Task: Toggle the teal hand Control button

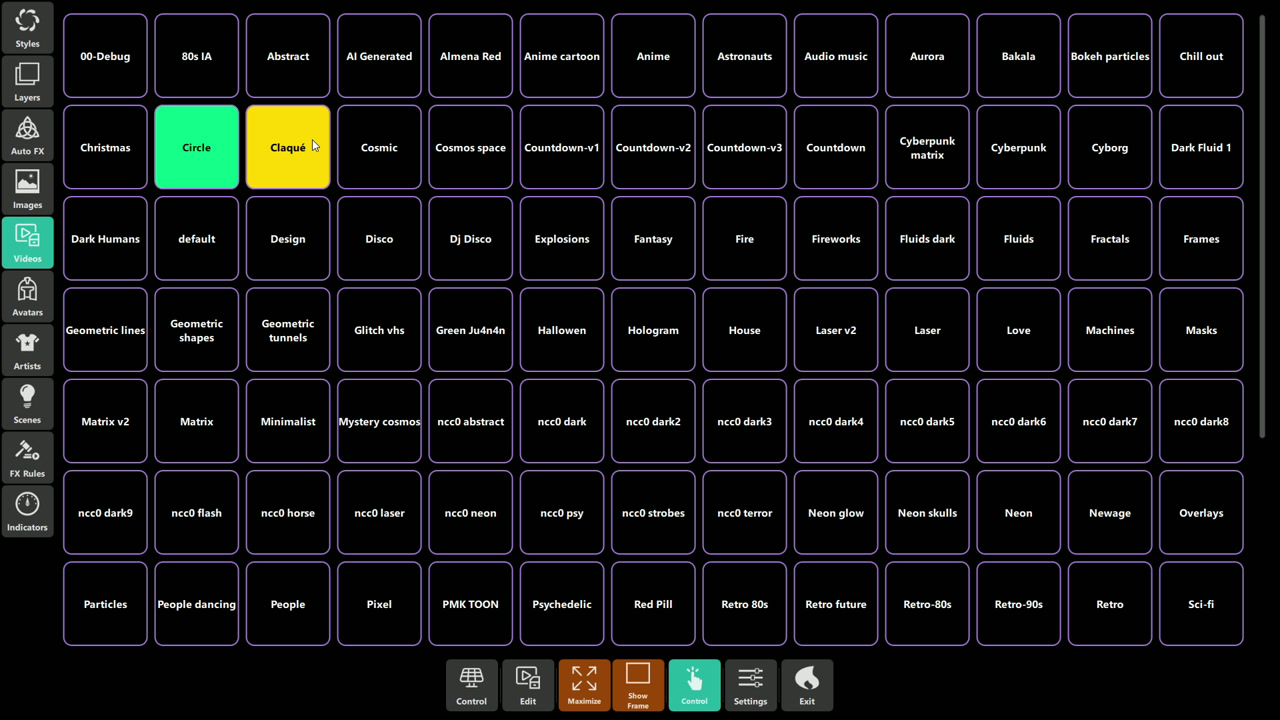Action: [x=694, y=685]
